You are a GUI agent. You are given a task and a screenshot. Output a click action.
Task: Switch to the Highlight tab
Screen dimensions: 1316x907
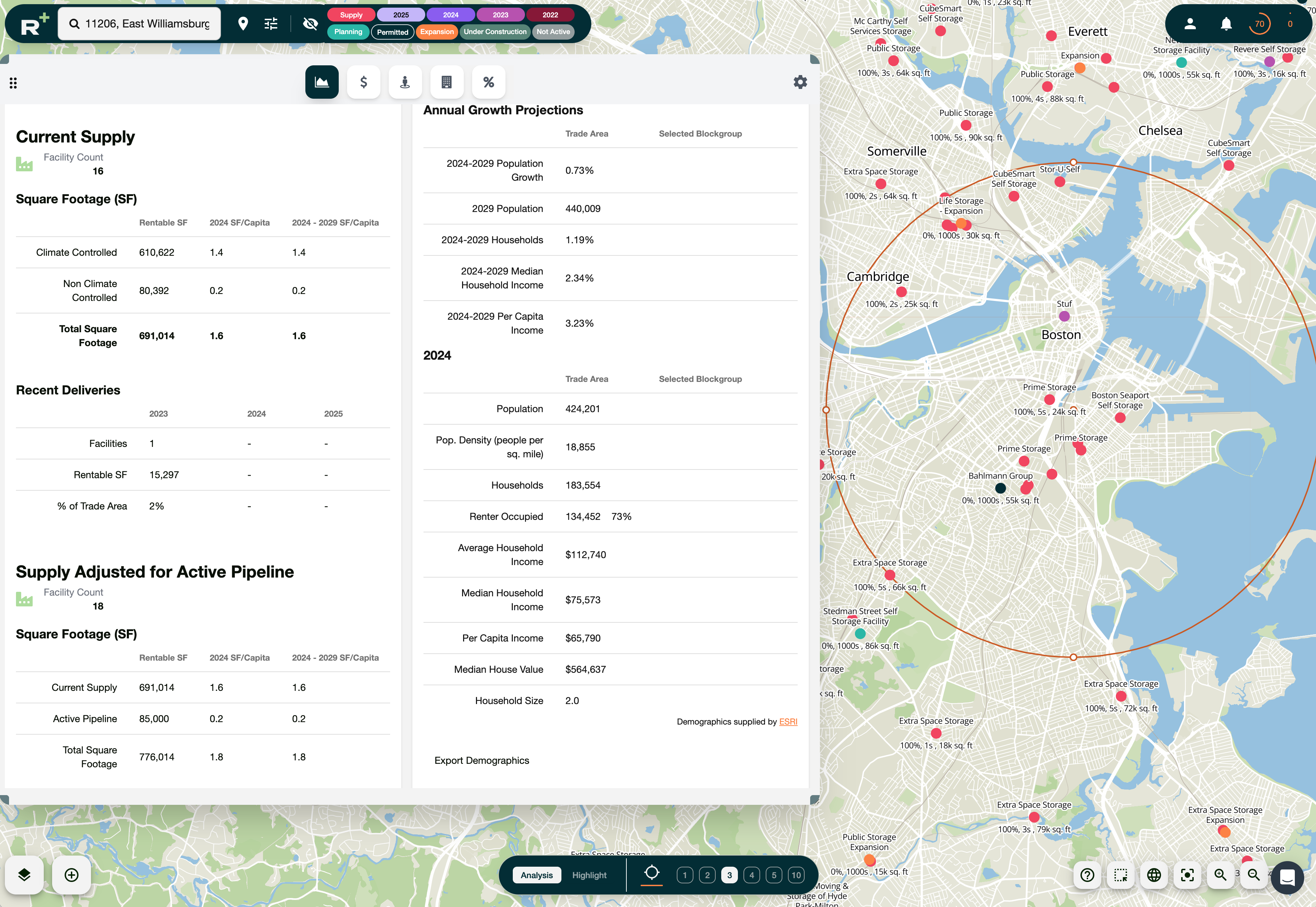[589, 875]
